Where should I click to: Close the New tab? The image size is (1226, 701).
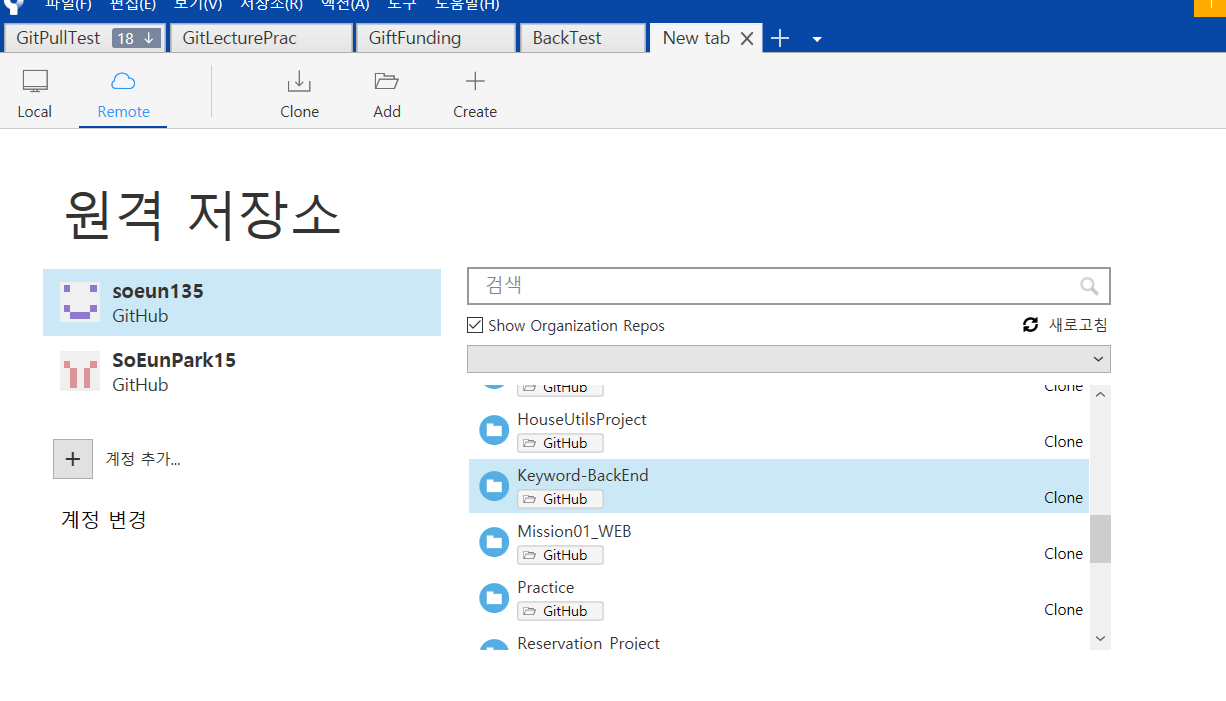pos(746,38)
